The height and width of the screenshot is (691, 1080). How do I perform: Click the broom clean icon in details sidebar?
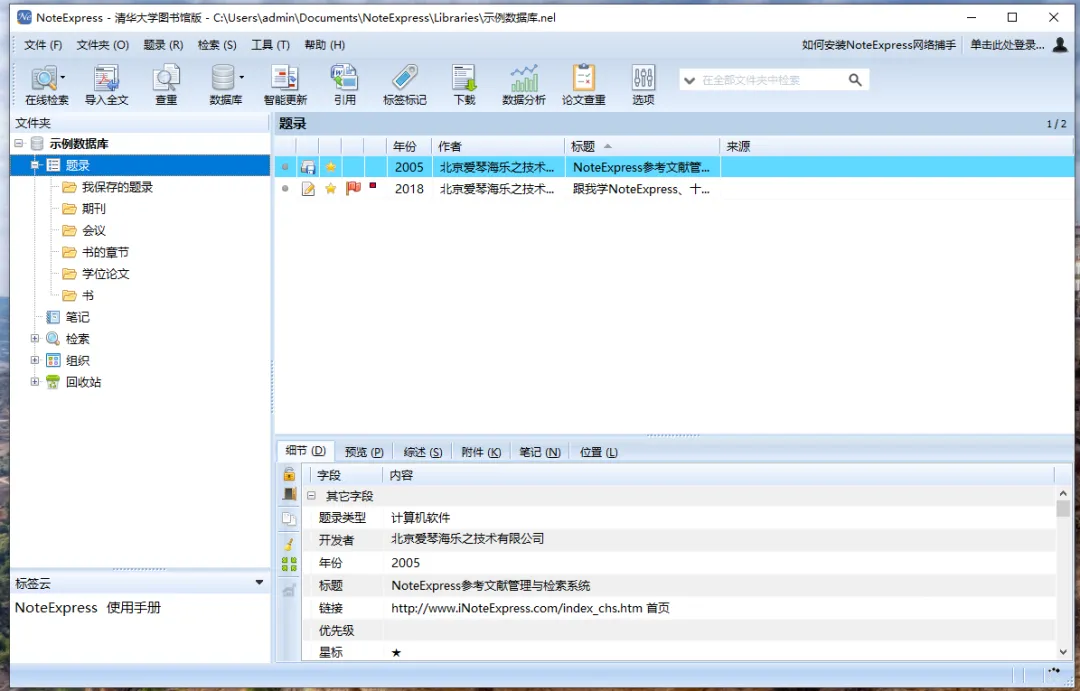coord(289,544)
